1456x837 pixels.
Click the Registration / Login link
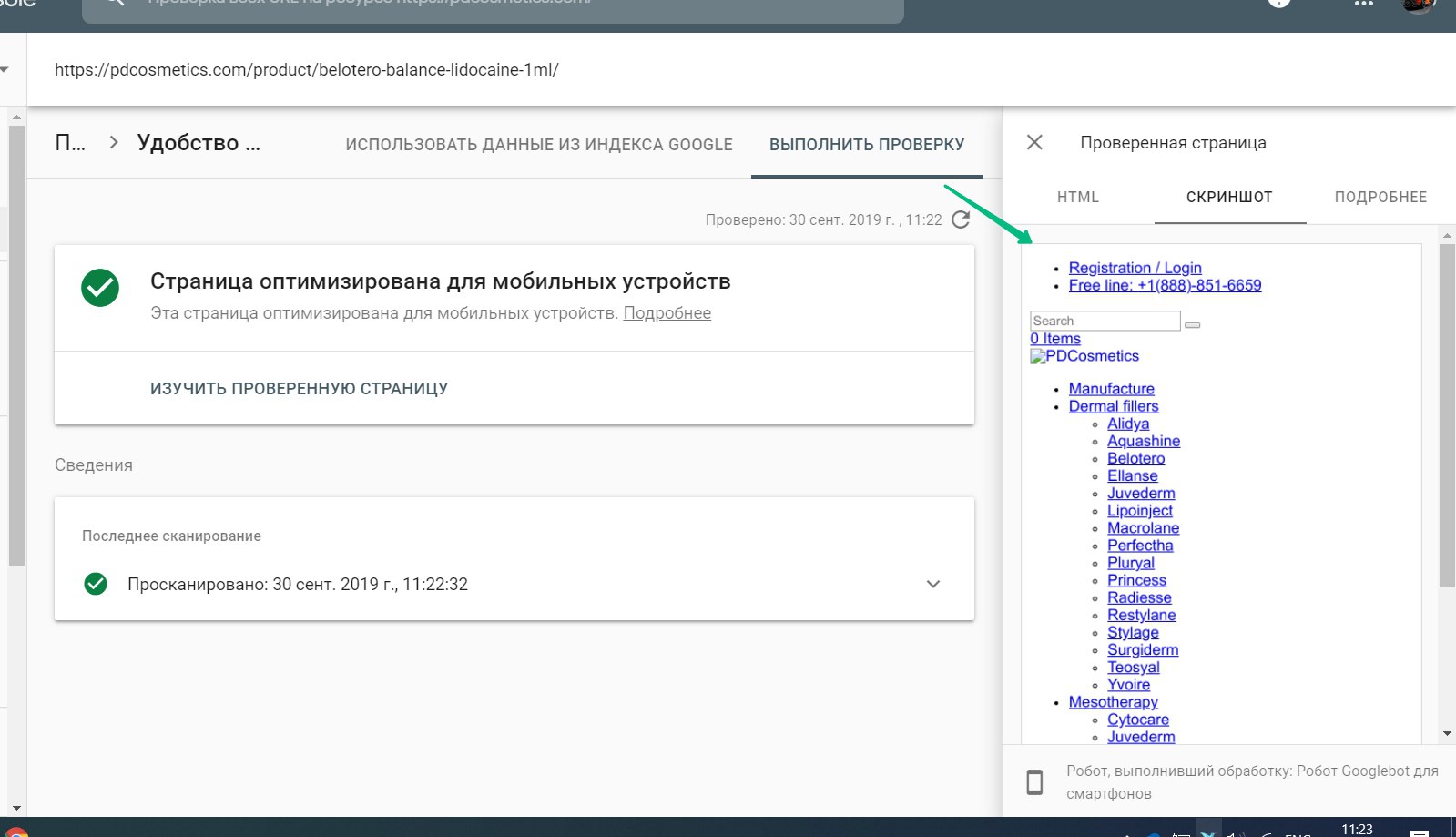1135,268
